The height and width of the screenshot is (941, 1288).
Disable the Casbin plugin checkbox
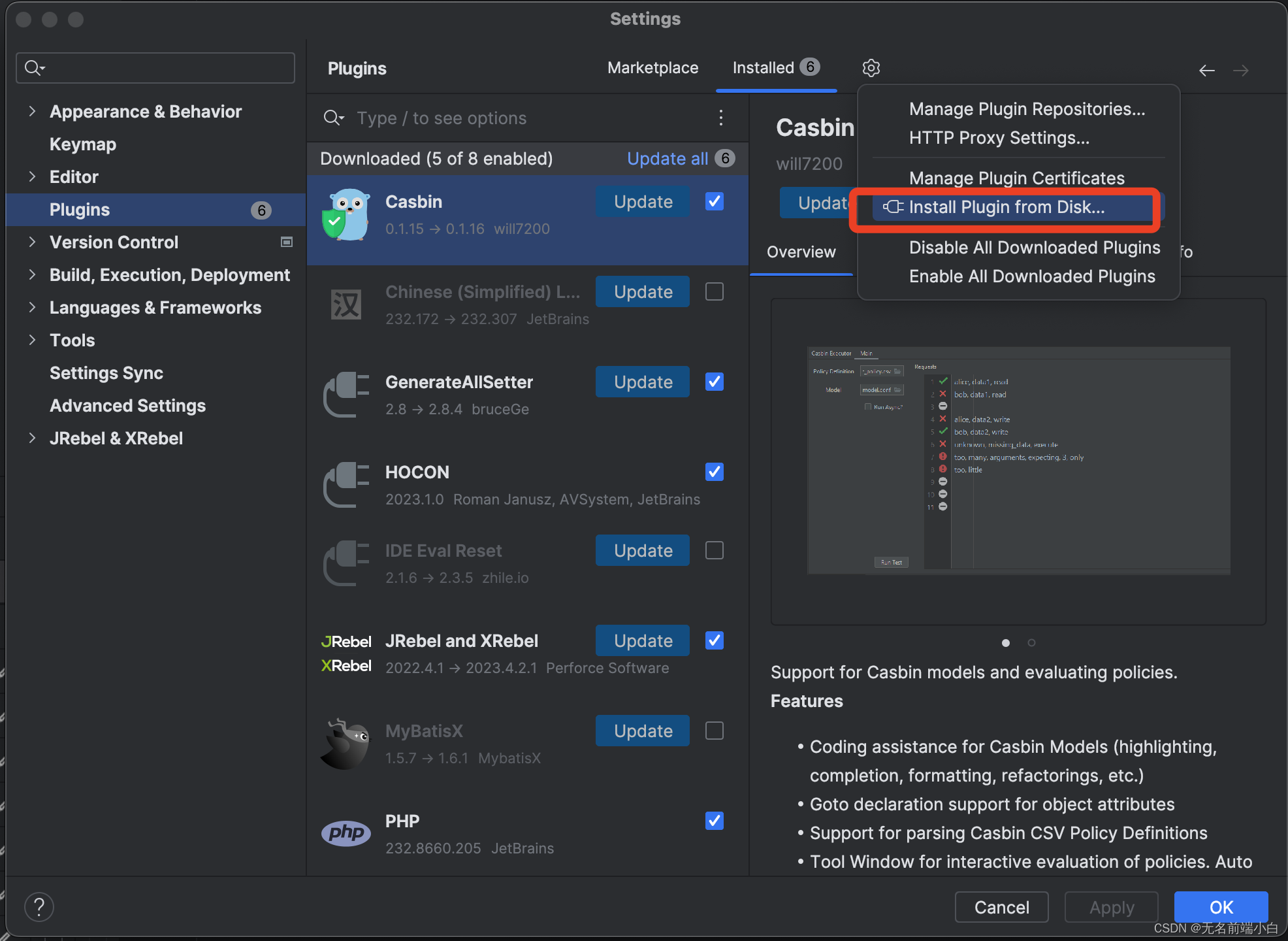tap(714, 201)
